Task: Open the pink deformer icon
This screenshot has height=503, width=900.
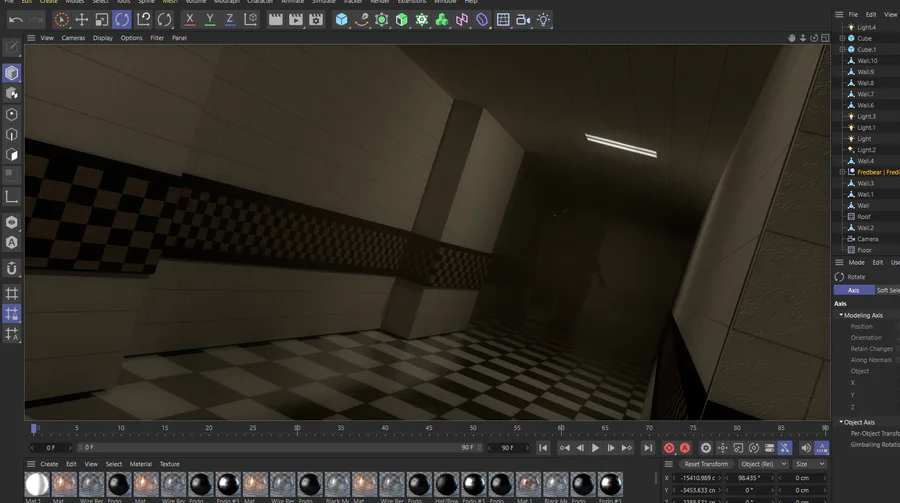Action: tap(461, 20)
